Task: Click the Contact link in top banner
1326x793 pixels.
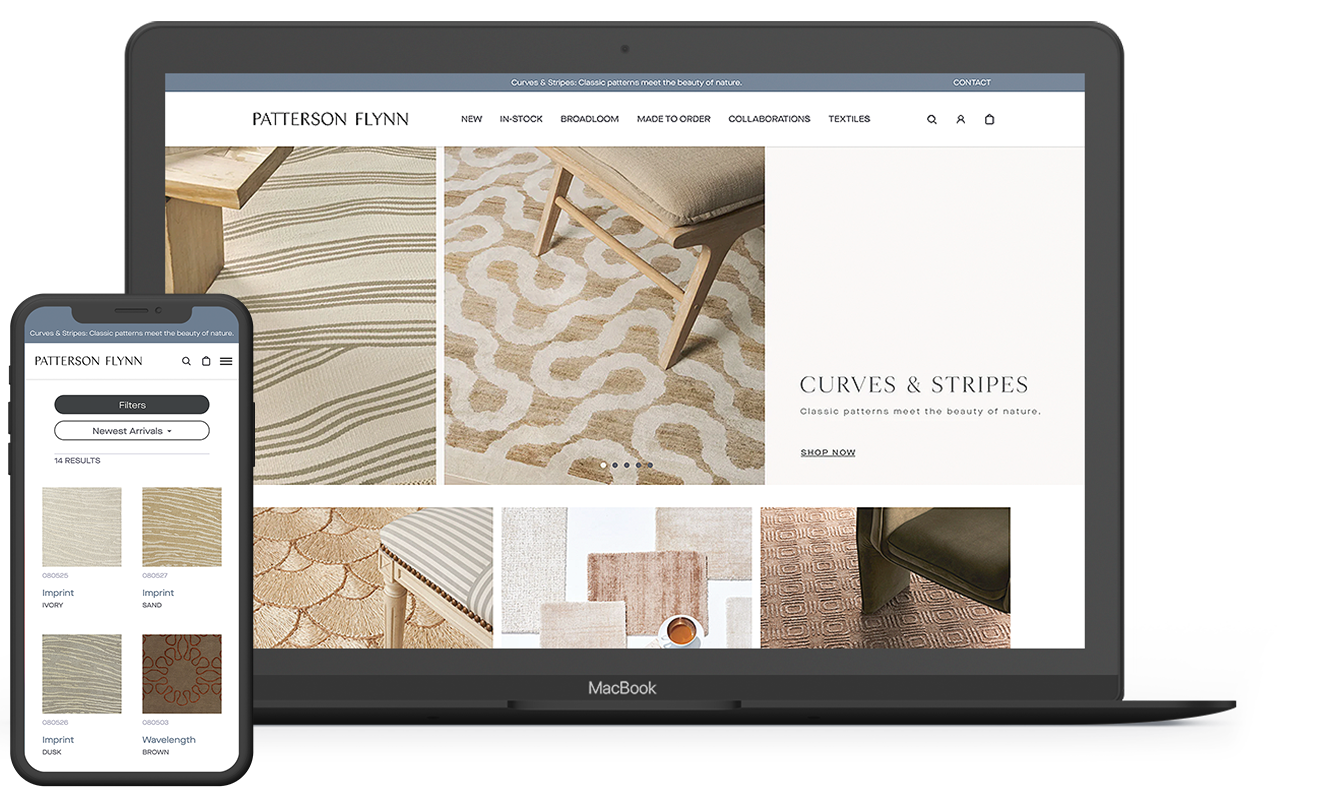Action: point(971,83)
